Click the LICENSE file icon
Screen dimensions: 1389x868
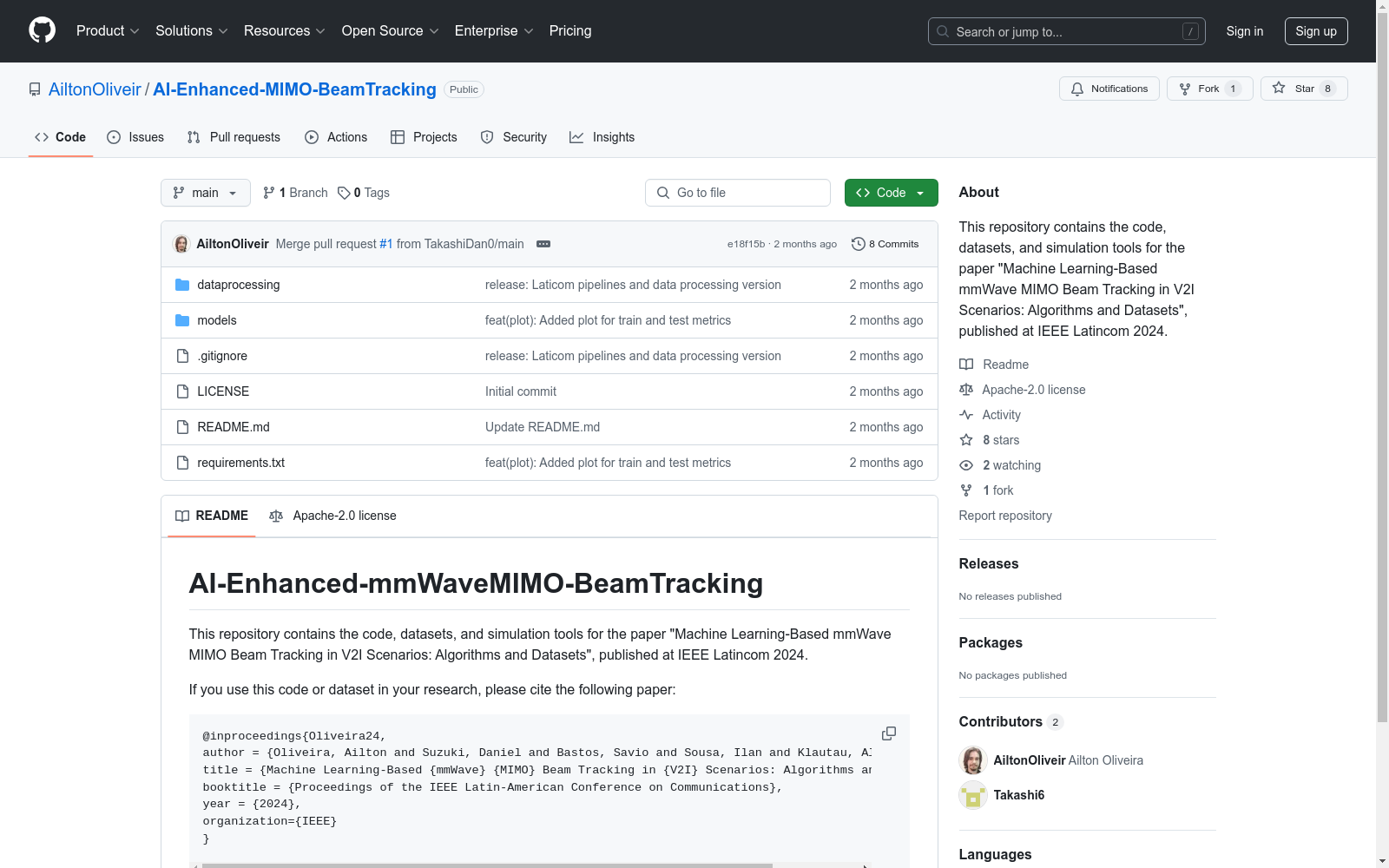pyautogui.click(x=182, y=391)
